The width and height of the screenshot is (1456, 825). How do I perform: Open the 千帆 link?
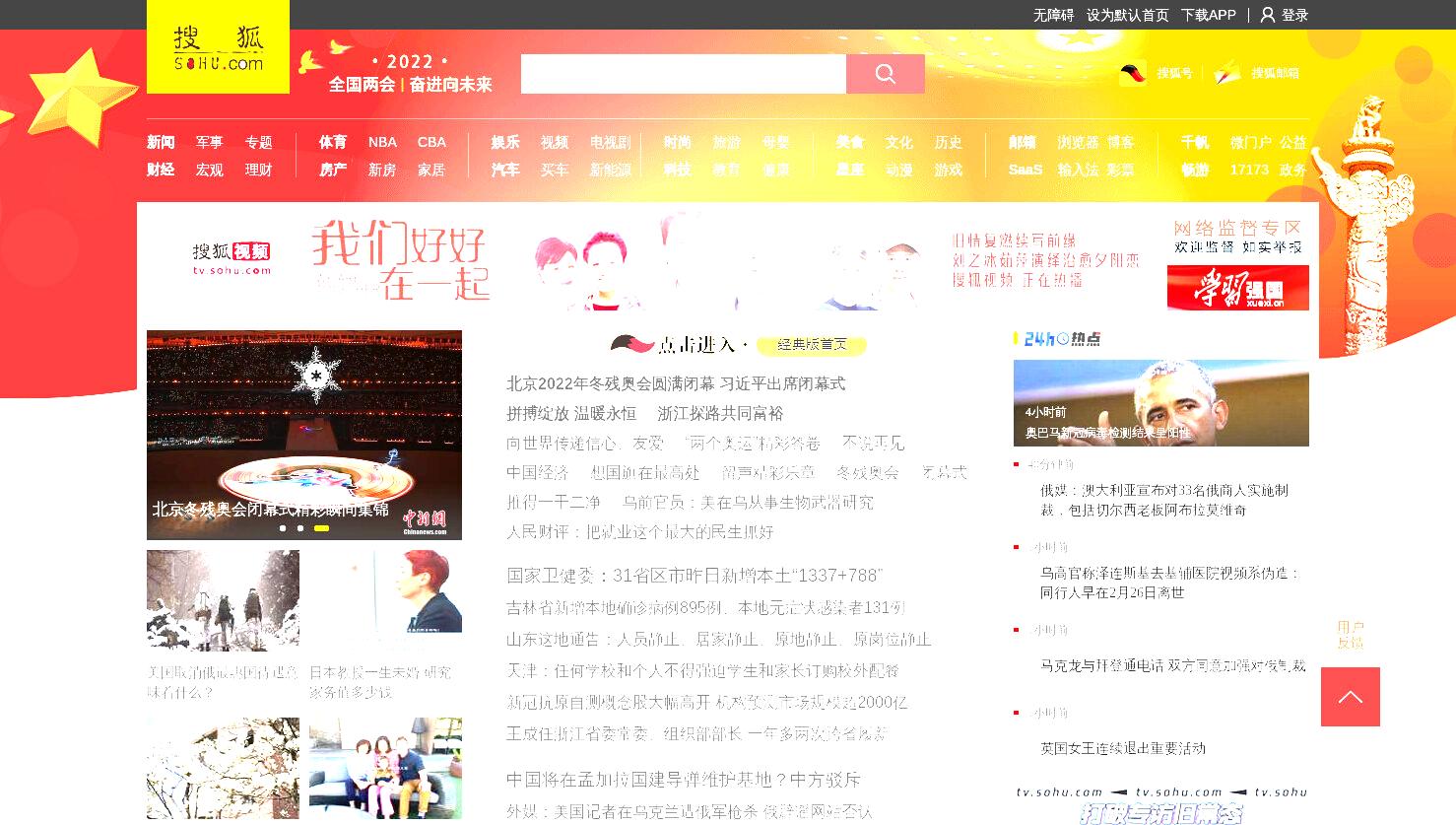1195,142
